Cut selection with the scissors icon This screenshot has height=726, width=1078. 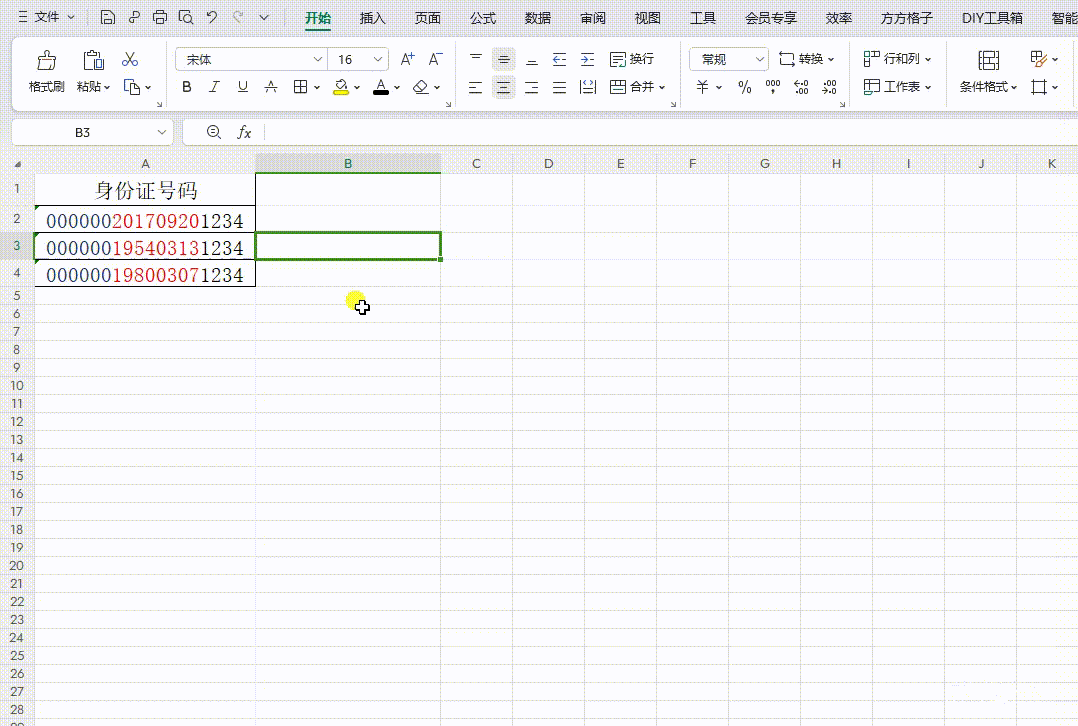coord(130,60)
